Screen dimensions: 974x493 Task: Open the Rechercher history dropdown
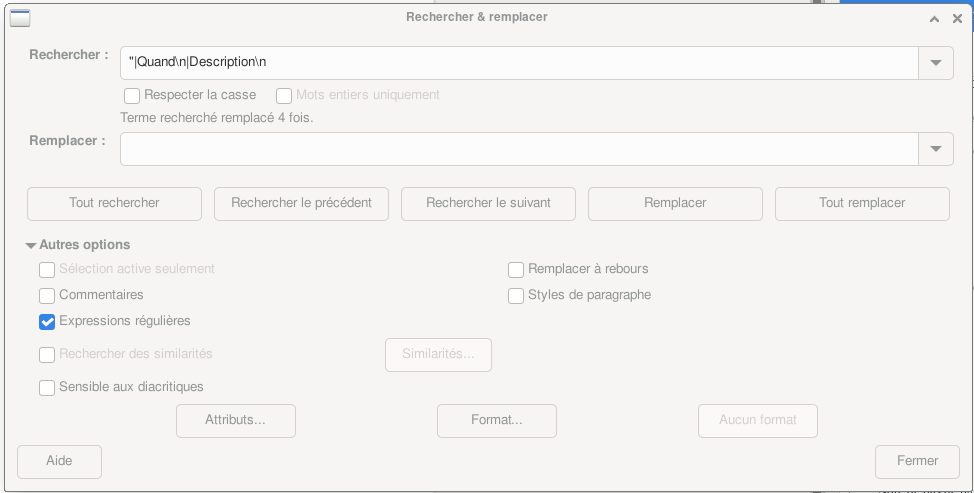(935, 63)
